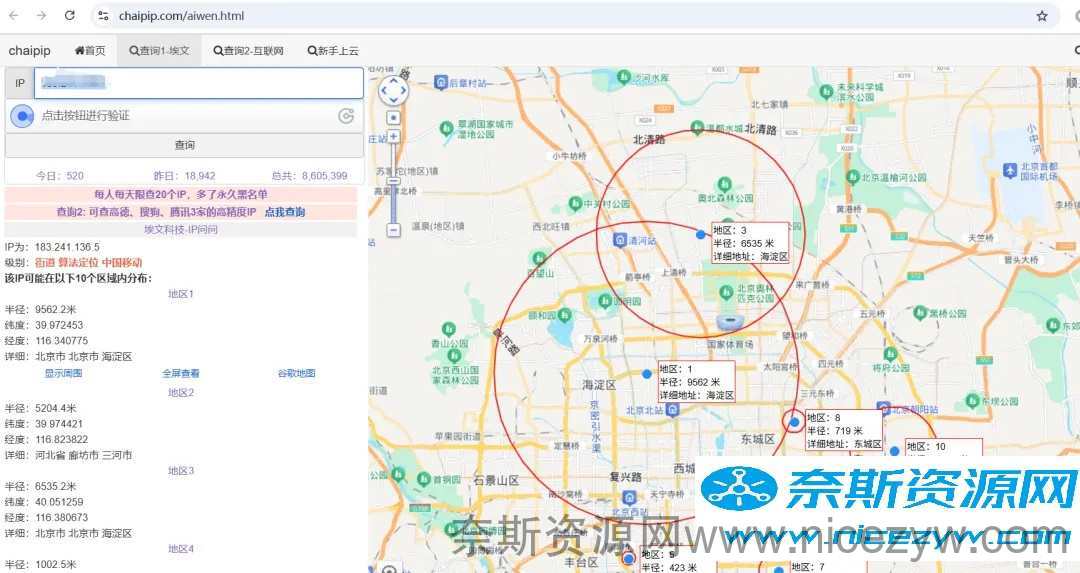Click 显示周围 for 地区1
The width and height of the screenshot is (1080, 573).
(x=63, y=373)
